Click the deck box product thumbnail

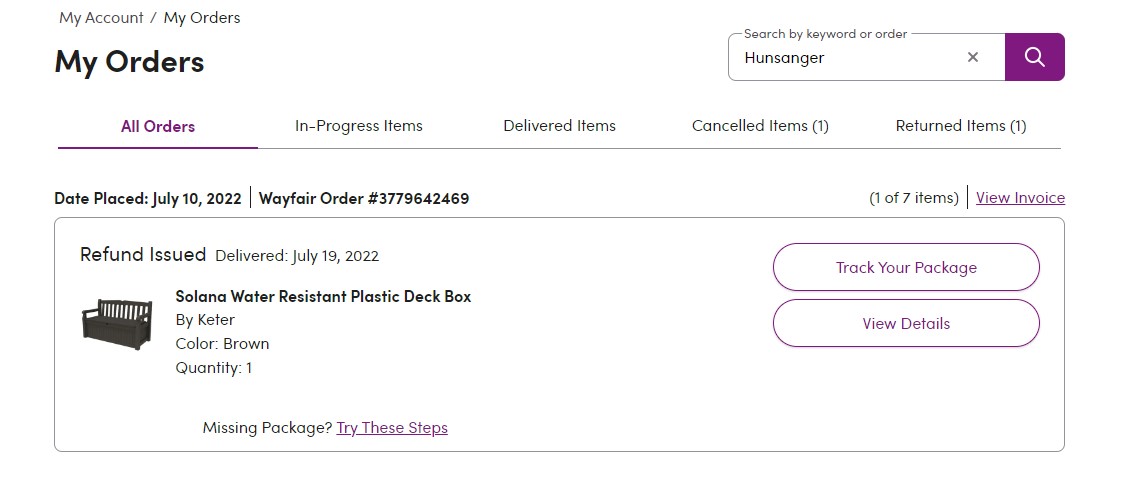pos(117,323)
